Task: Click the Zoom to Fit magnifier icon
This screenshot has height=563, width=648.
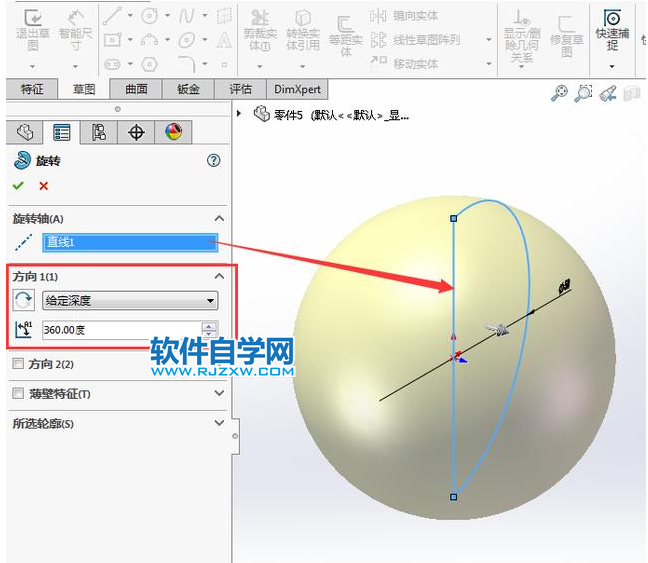Action: click(560, 93)
